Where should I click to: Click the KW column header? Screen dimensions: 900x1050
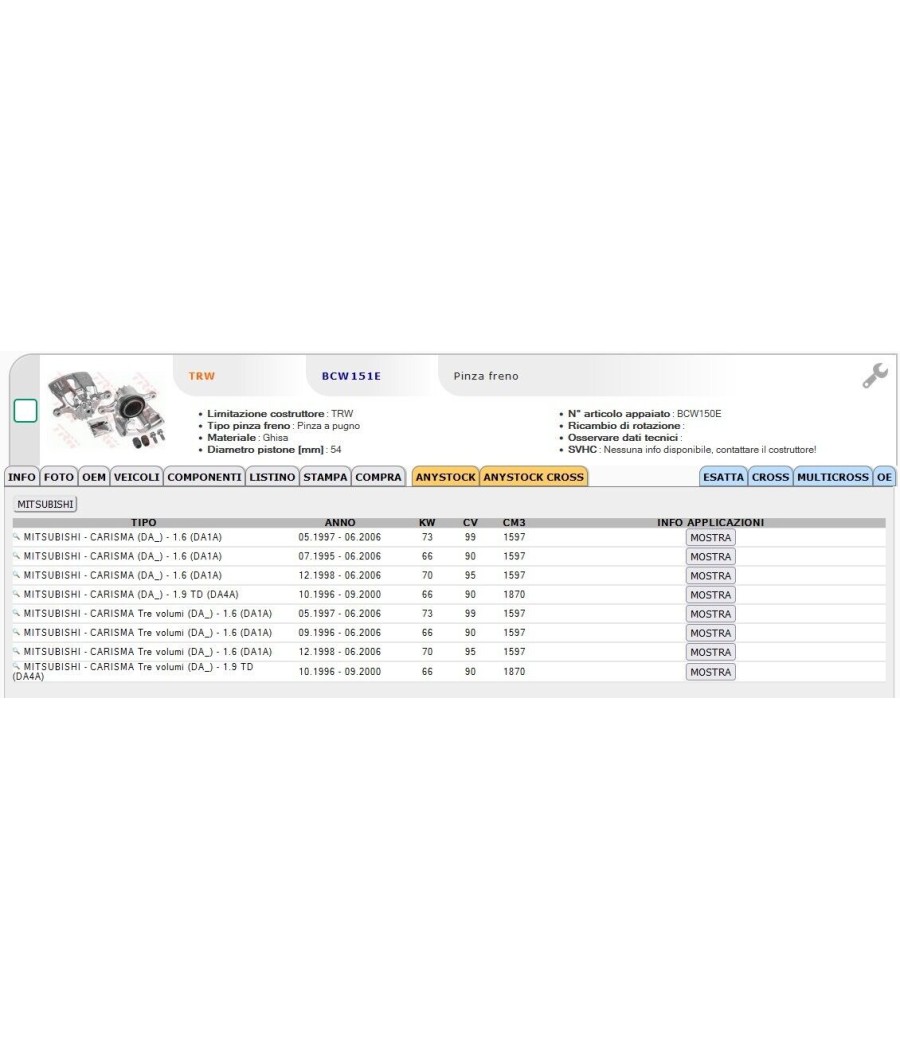coord(427,522)
